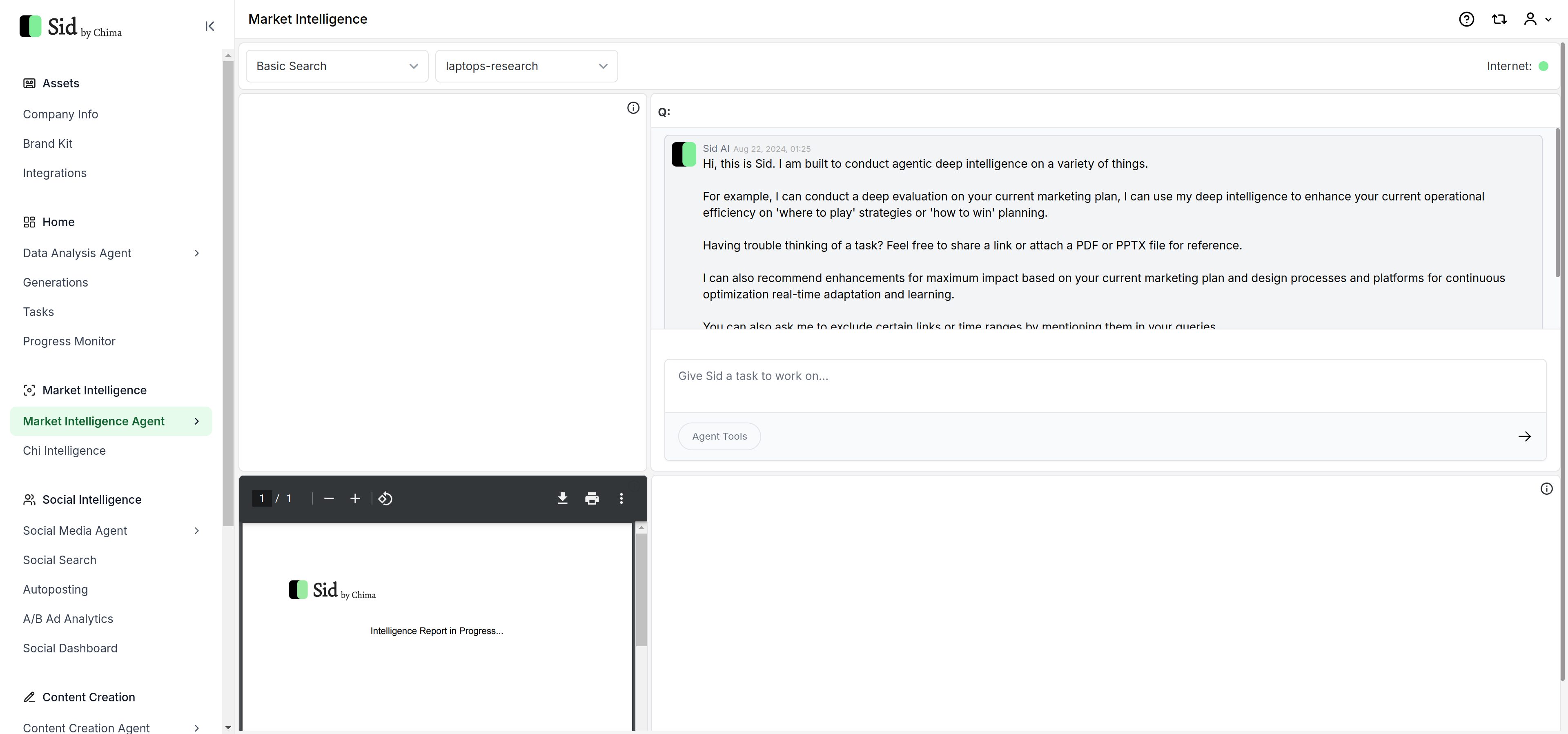Viewport: 1568px width, 734px height.
Task: Click the Market Intelligence section icon
Action: point(29,390)
